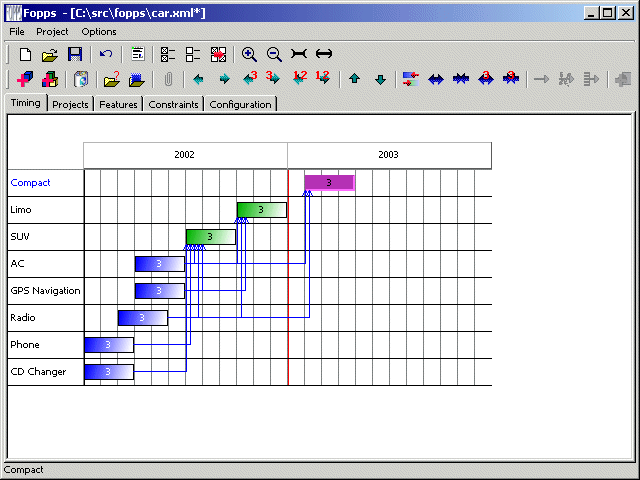This screenshot has height=480, width=640.
Task: Select the CD Changer row label
Action: pos(38,372)
